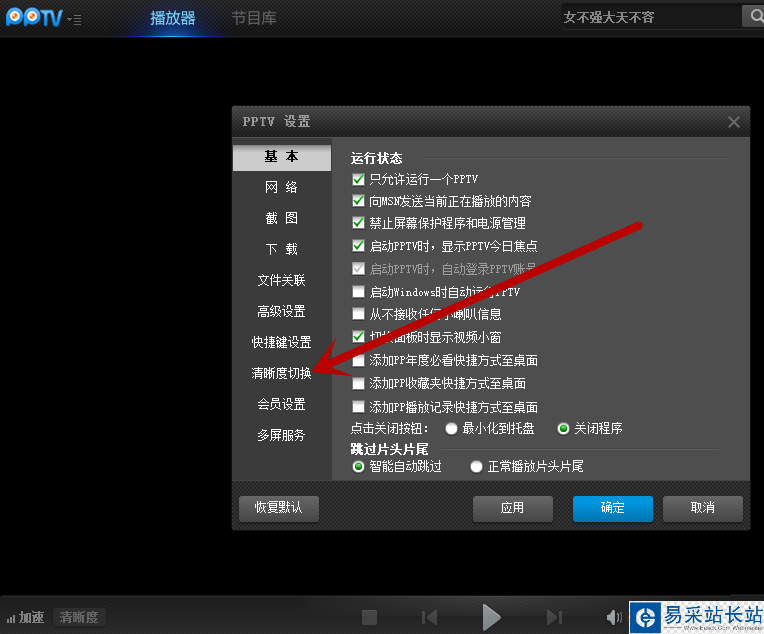Click the PPTV logo icon
The width and height of the screenshot is (764, 634).
pyautogui.click(x=34, y=18)
